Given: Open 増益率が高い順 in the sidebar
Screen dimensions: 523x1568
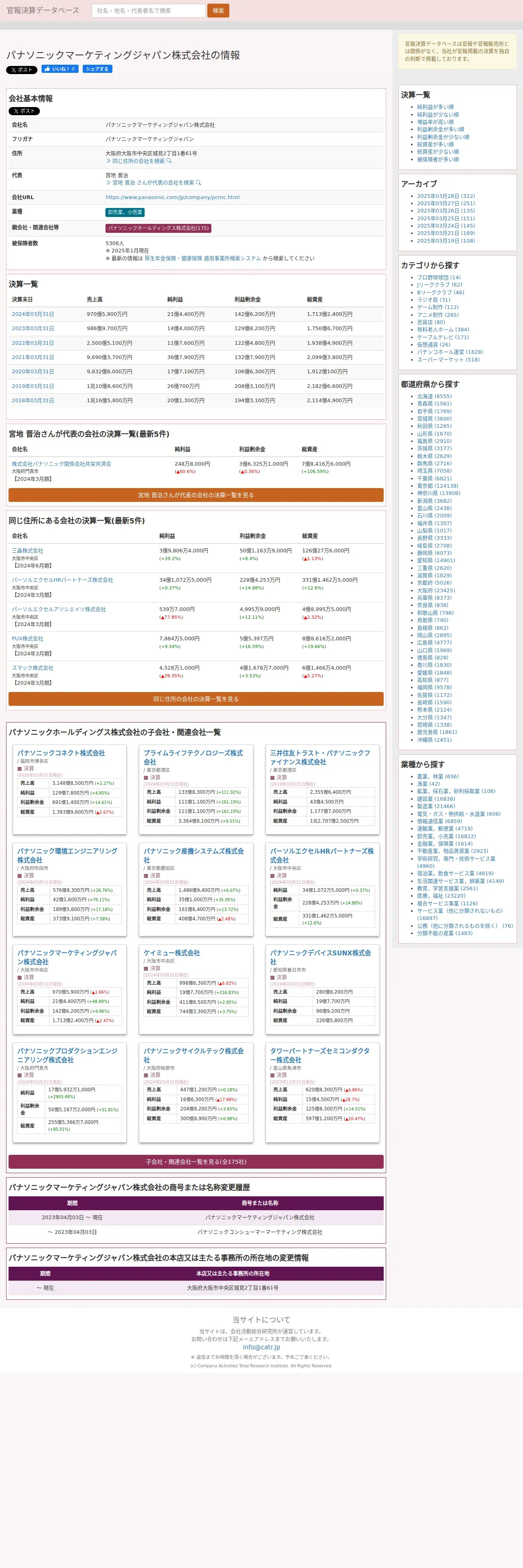Looking at the screenshot, I should [x=435, y=122].
